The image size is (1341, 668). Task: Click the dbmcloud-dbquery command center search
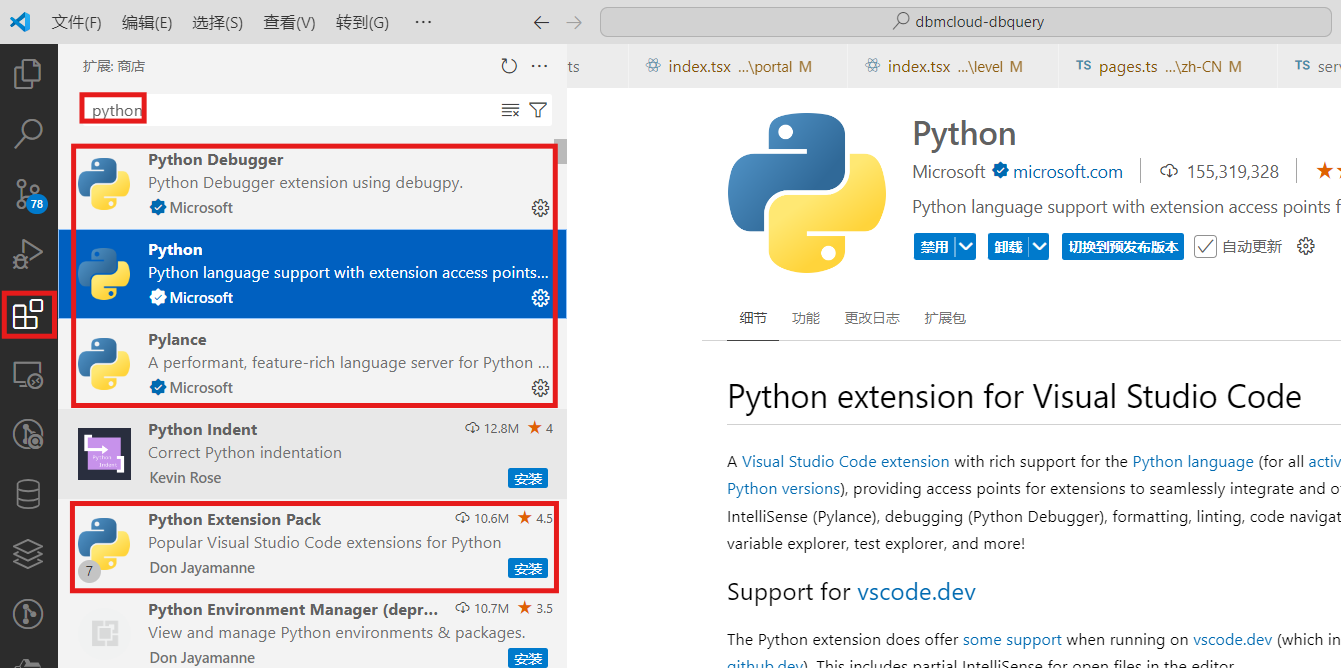(x=965, y=22)
